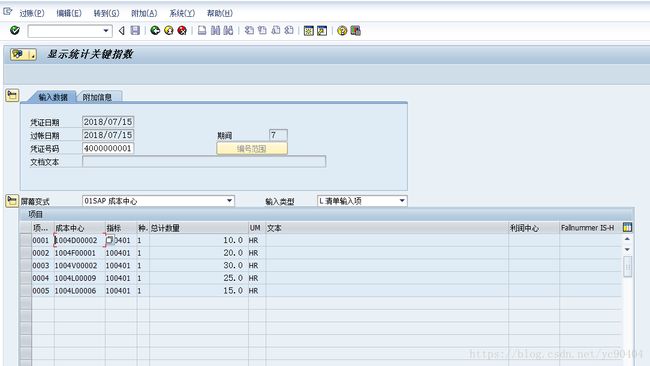Click cost center cell 1004D00002
The height and width of the screenshot is (366, 650).
click(x=79, y=240)
